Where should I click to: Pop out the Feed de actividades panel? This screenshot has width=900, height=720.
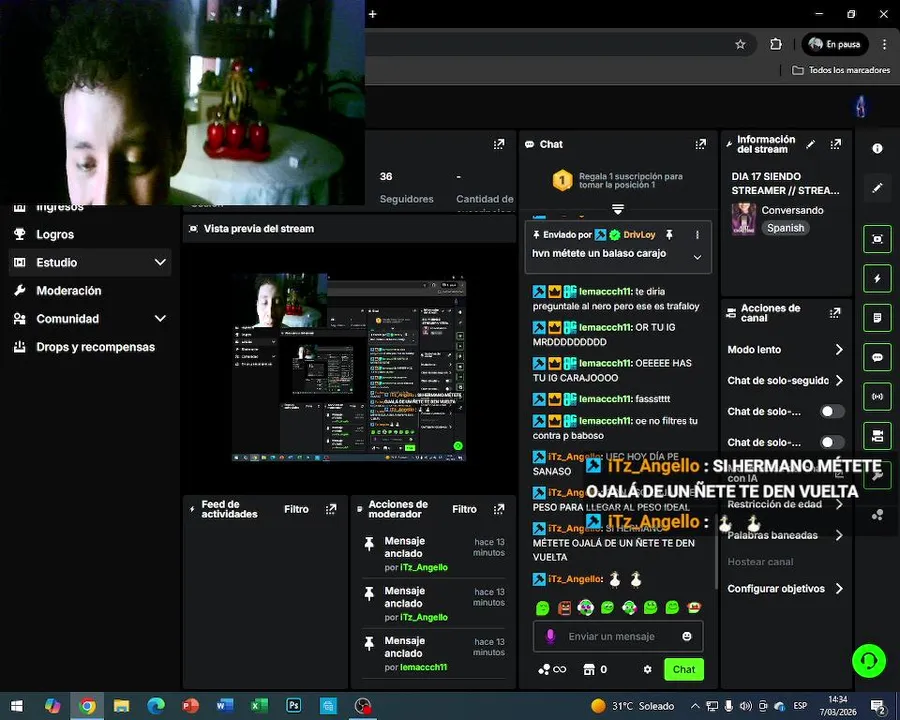331,509
